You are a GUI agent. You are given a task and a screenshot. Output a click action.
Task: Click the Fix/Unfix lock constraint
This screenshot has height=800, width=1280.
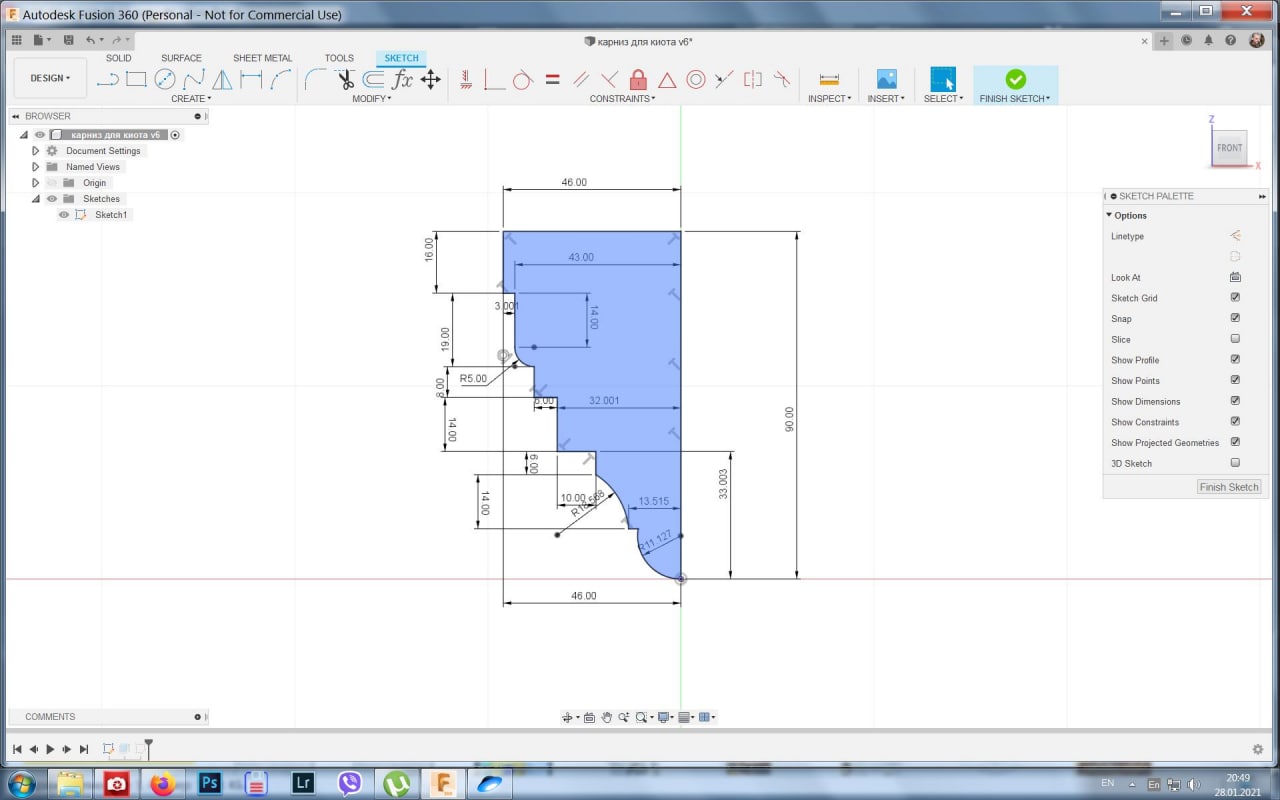coord(638,80)
